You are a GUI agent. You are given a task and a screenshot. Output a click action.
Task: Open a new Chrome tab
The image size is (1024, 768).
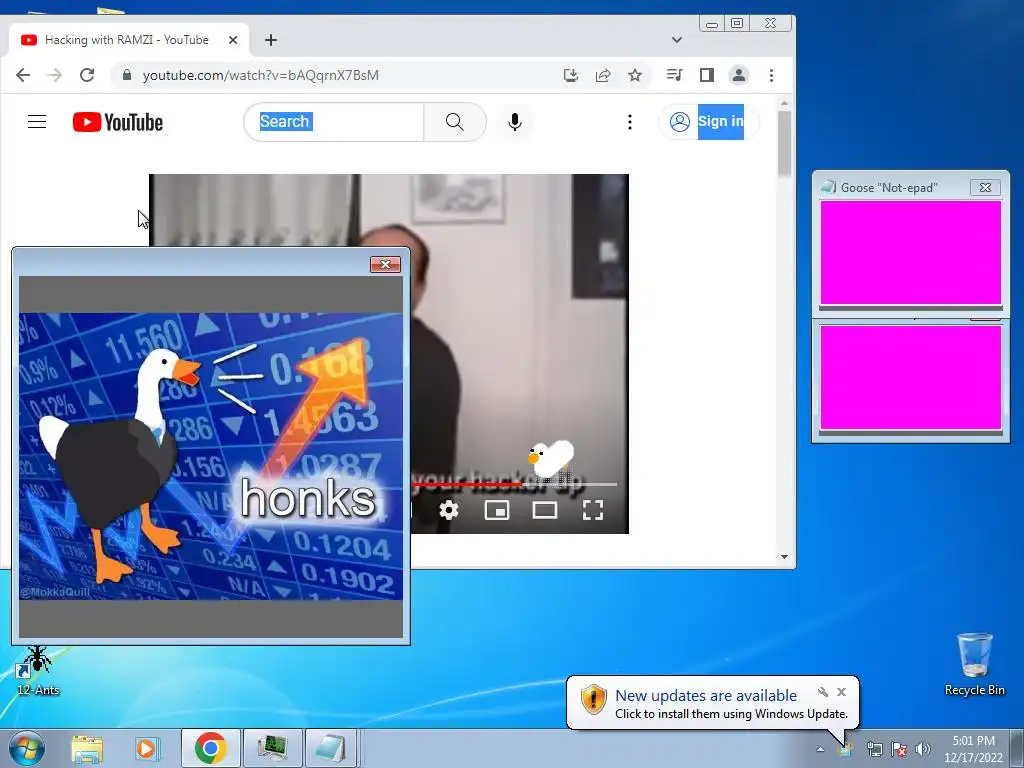[x=271, y=40]
